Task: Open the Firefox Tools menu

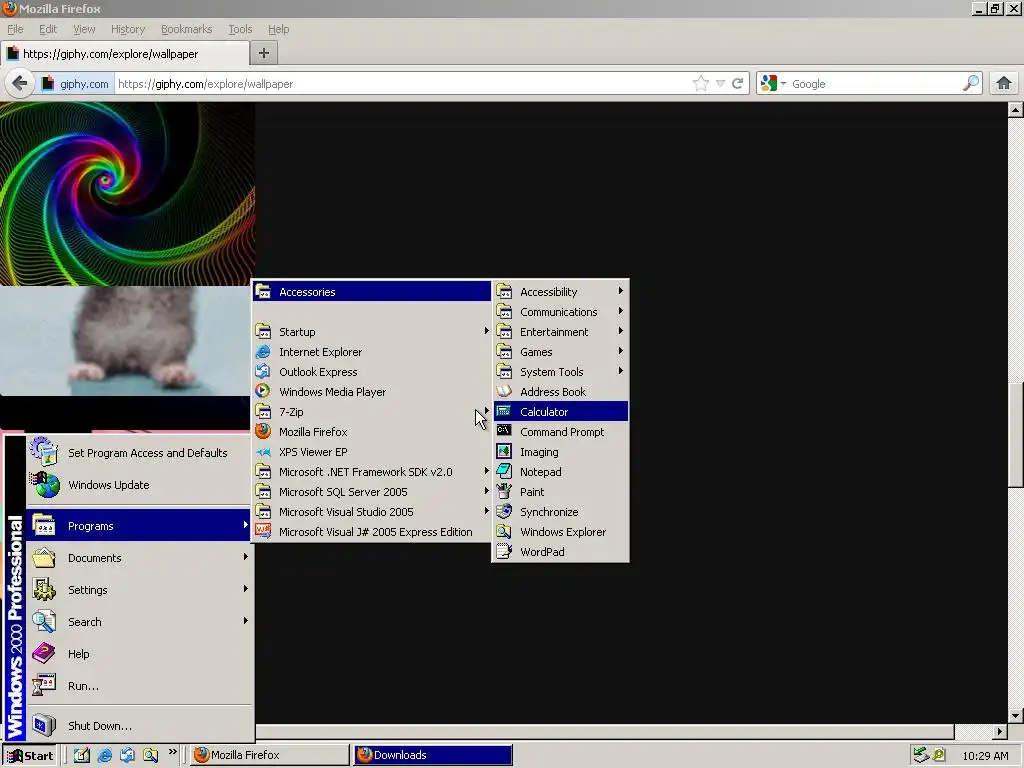Action: click(240, 29)
